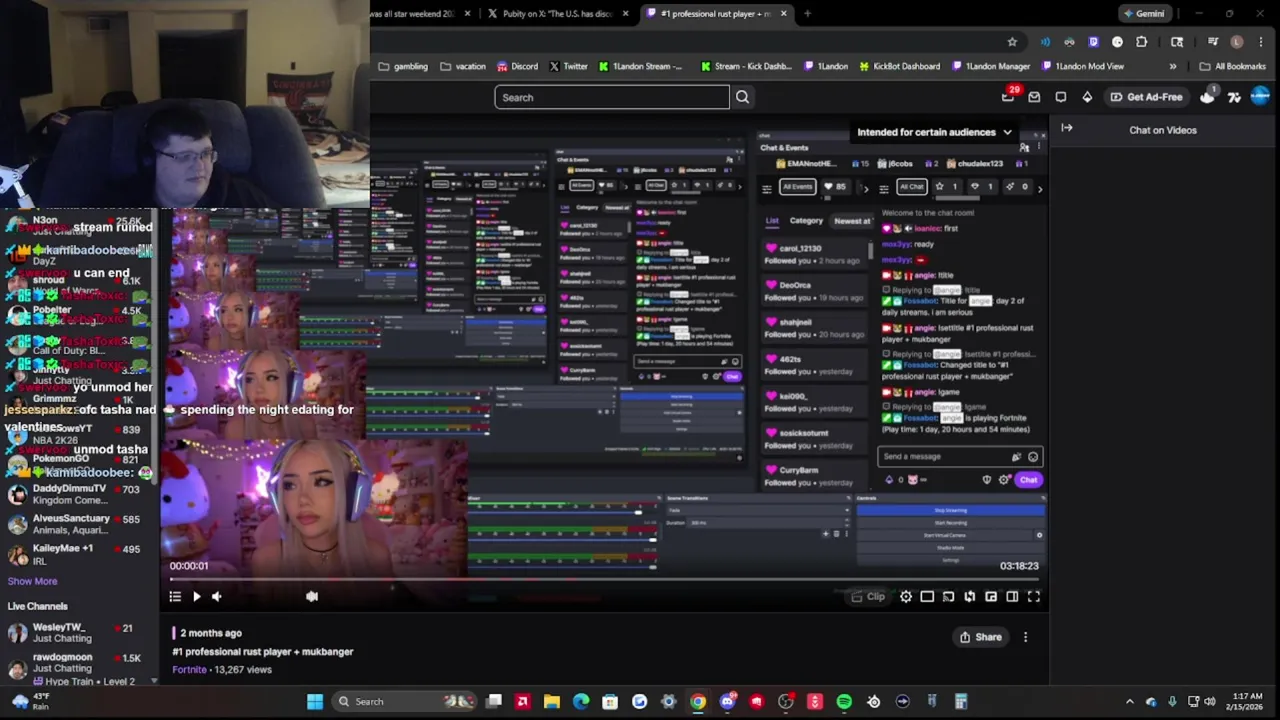Seek on the video progress bar

604,579
